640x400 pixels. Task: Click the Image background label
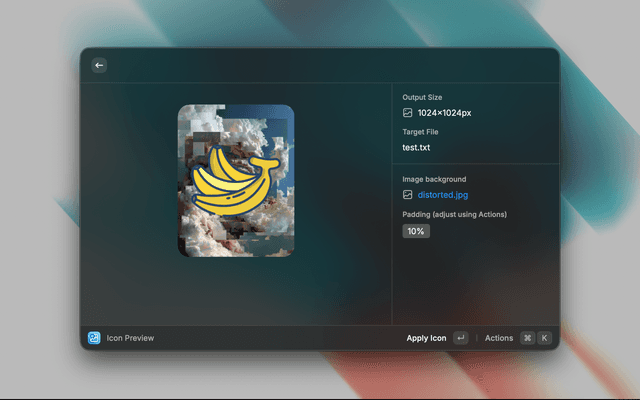(x=434, y=179)
